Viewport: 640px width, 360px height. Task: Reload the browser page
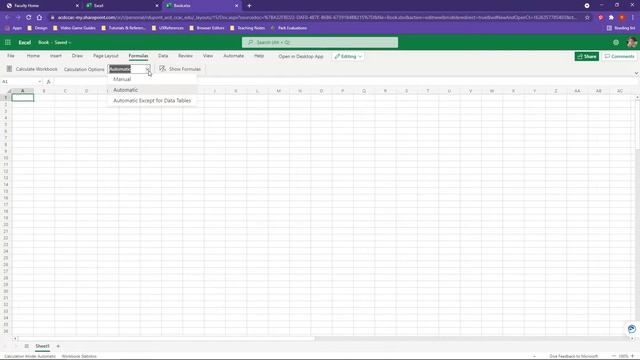pyautogui.click(x=29, y=18)
